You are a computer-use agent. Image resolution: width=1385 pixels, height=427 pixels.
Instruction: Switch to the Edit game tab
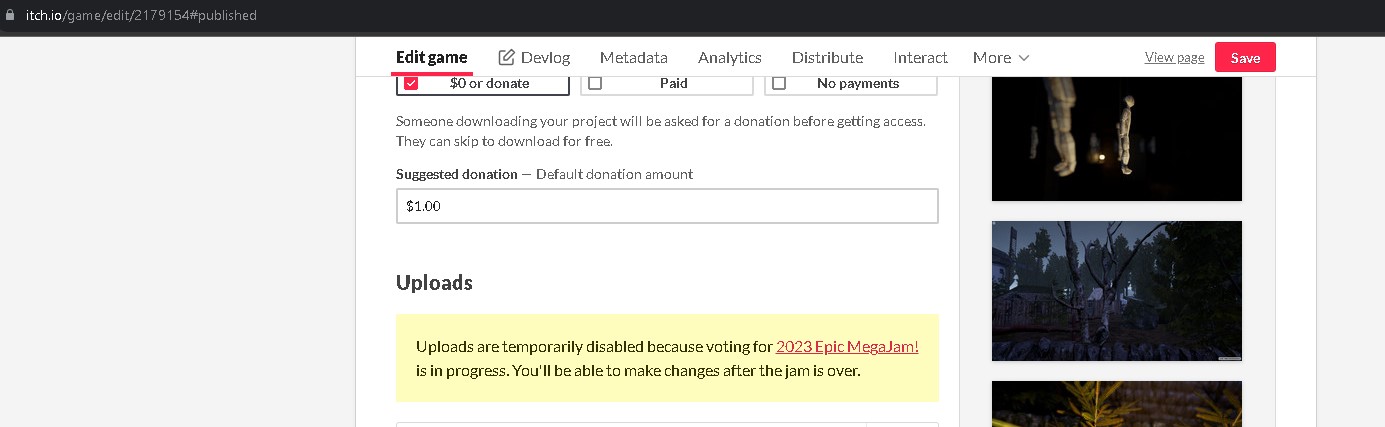tap(431, 57)
